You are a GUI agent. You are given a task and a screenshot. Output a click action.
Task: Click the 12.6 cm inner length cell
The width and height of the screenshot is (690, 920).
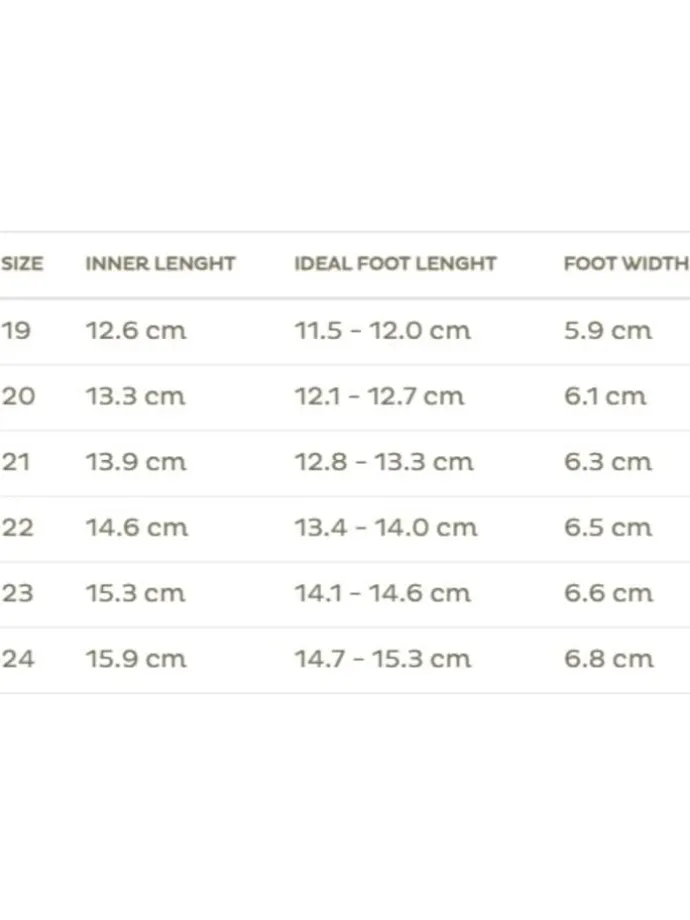[136, 330]
